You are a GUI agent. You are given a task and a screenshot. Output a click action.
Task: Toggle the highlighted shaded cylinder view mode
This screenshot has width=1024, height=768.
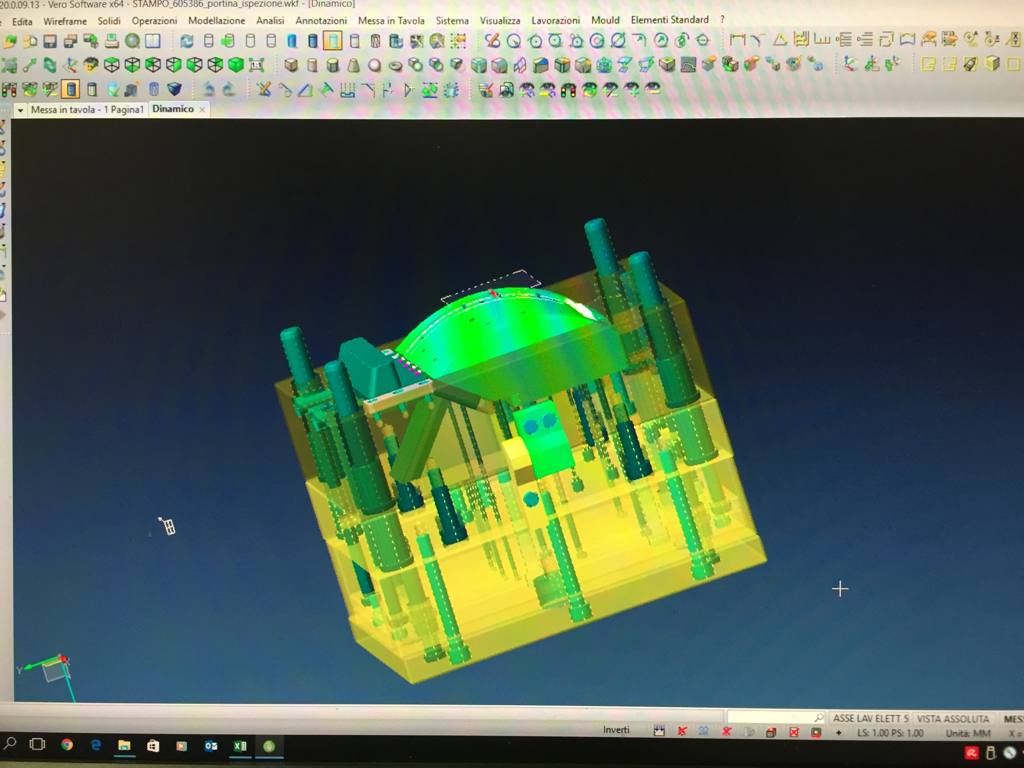coord(333,41)
